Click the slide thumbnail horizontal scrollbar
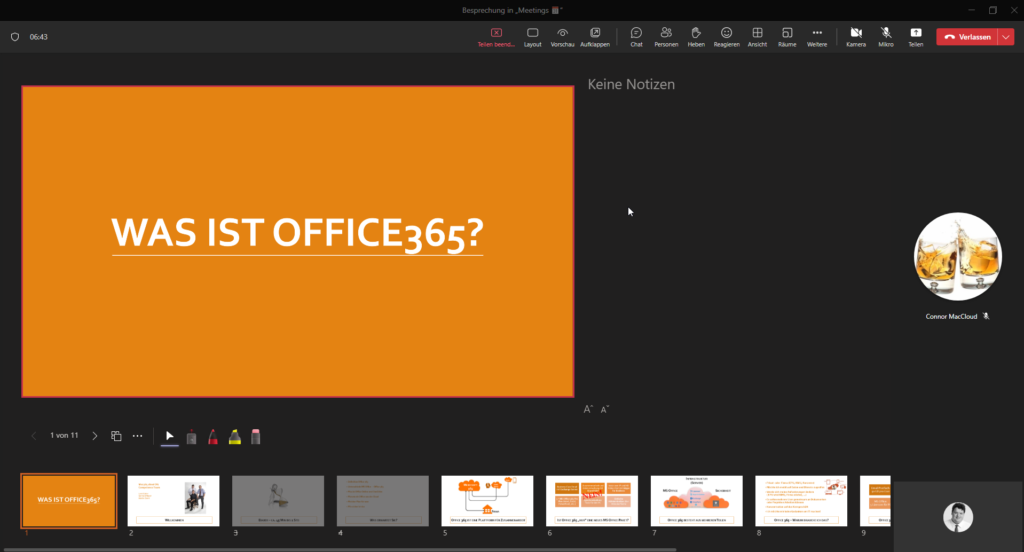The height and width of the screenshot is (552, 1024). 340,549
